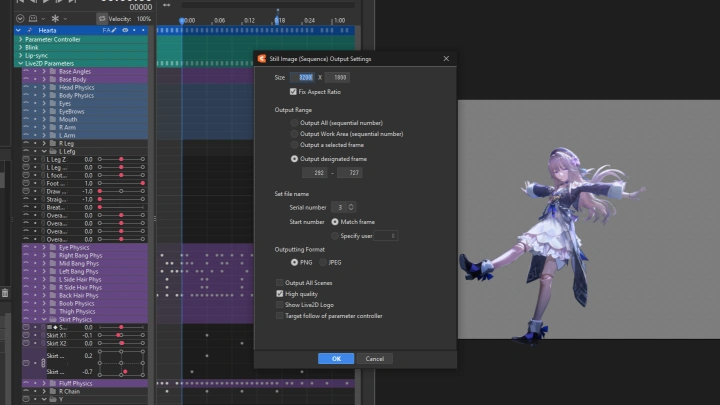Select Output a selected frame radio
The height and width of the screenshot is (405, 720).
pyautogui.click(x=294, y=145)
